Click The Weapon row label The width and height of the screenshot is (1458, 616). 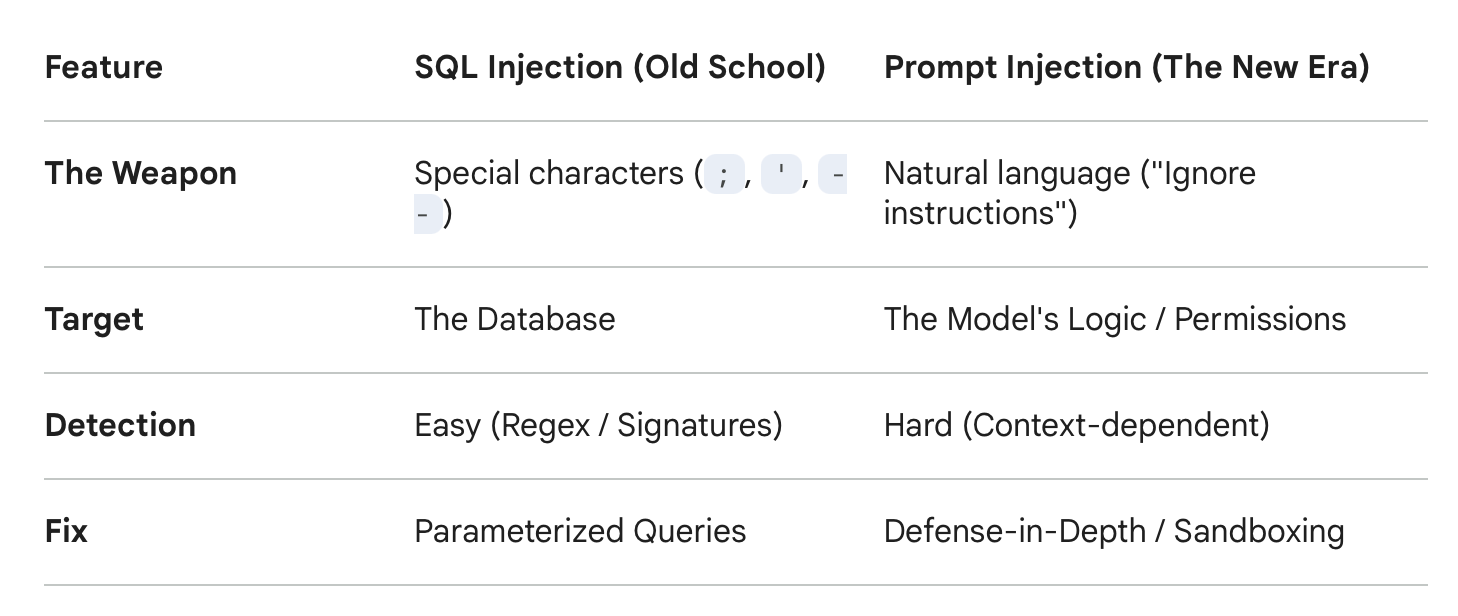click(x=141, y=173)
